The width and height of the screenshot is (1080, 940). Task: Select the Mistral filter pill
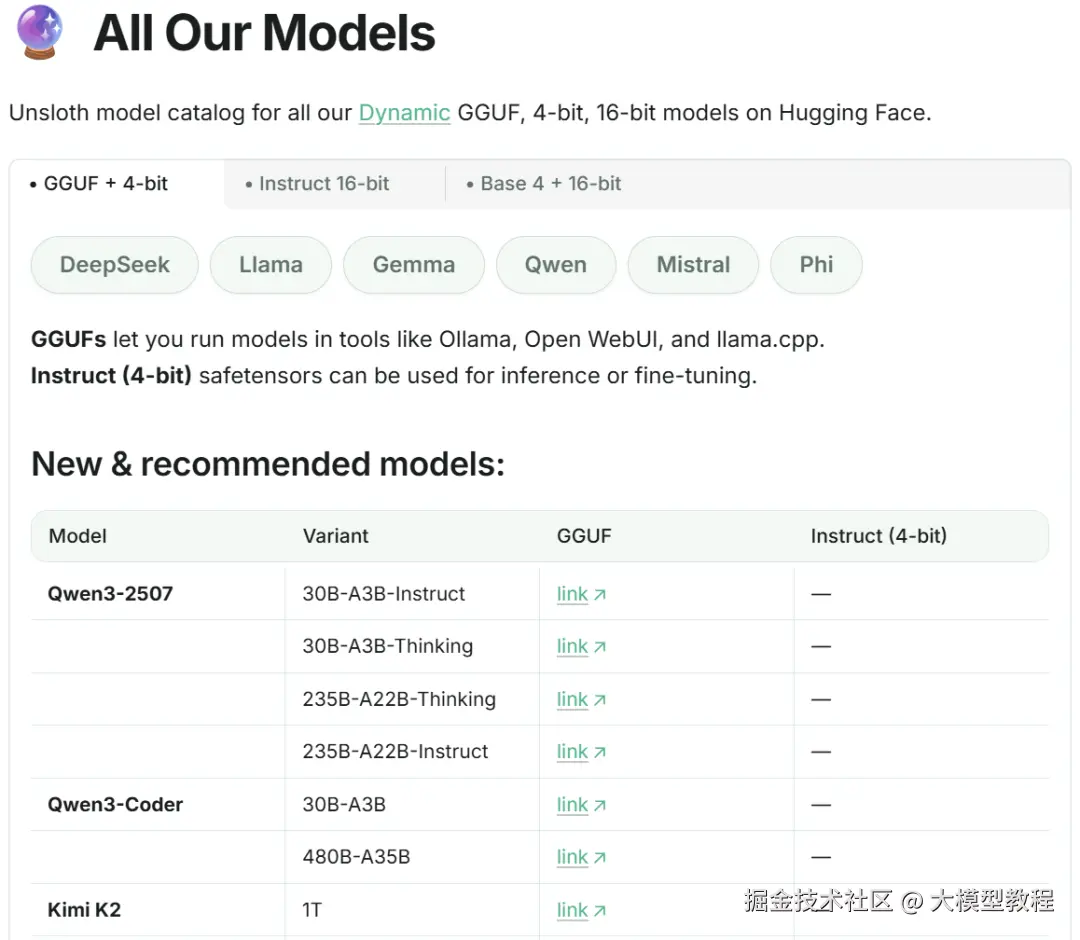click(x=693, y=264)
